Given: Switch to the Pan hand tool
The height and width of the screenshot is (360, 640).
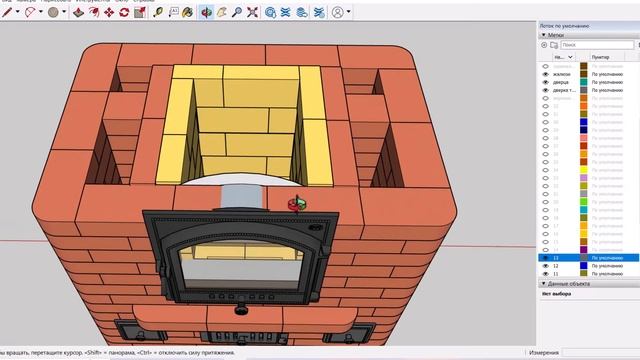Looking at the screenshot, I should 222,12.
